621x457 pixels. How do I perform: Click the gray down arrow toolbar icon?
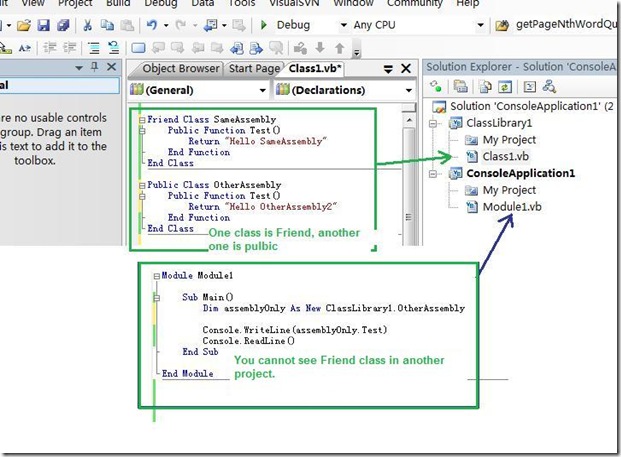click(320, 48)
